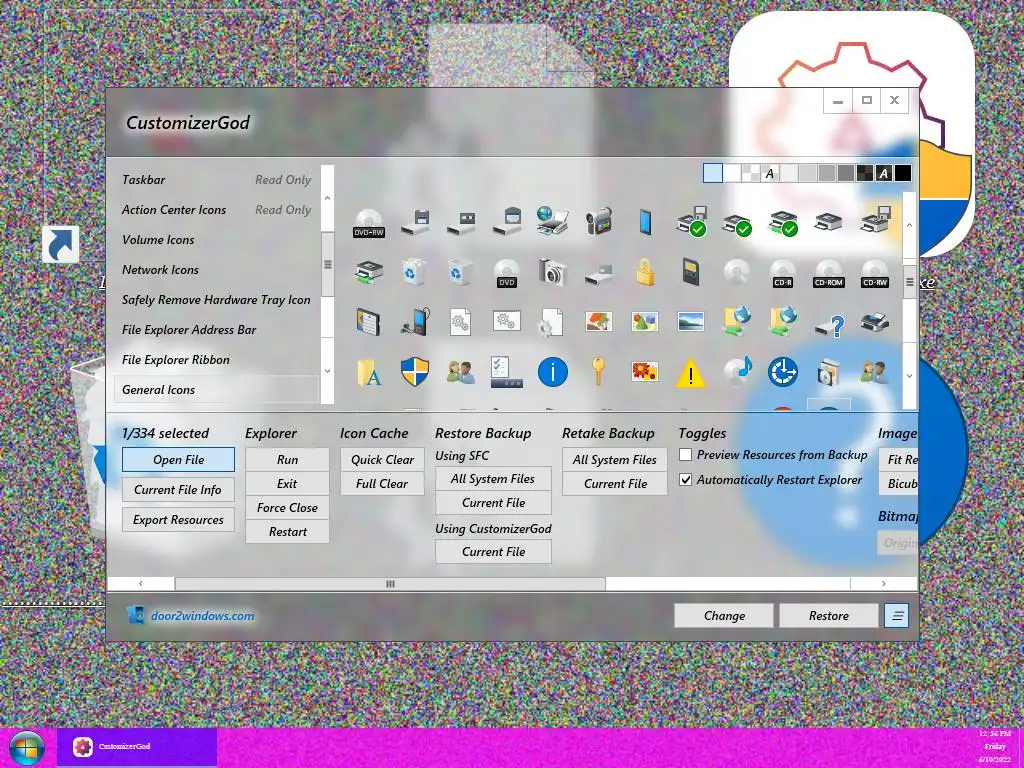The height and width of the screenshot is (768, 1024).
Task: Select General Icons category
Action: (x=217, y=390)
